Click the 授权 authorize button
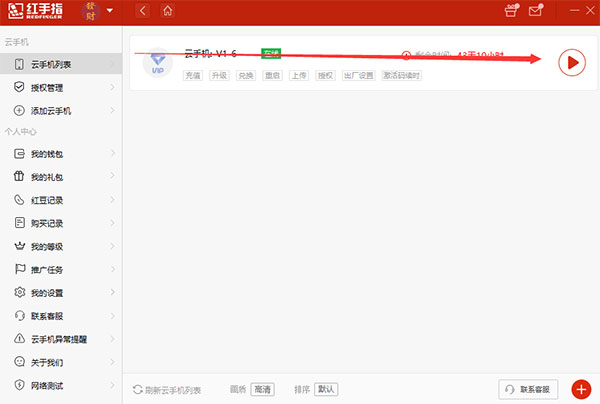Screen dimensions: 600x404 click(325, 75)
